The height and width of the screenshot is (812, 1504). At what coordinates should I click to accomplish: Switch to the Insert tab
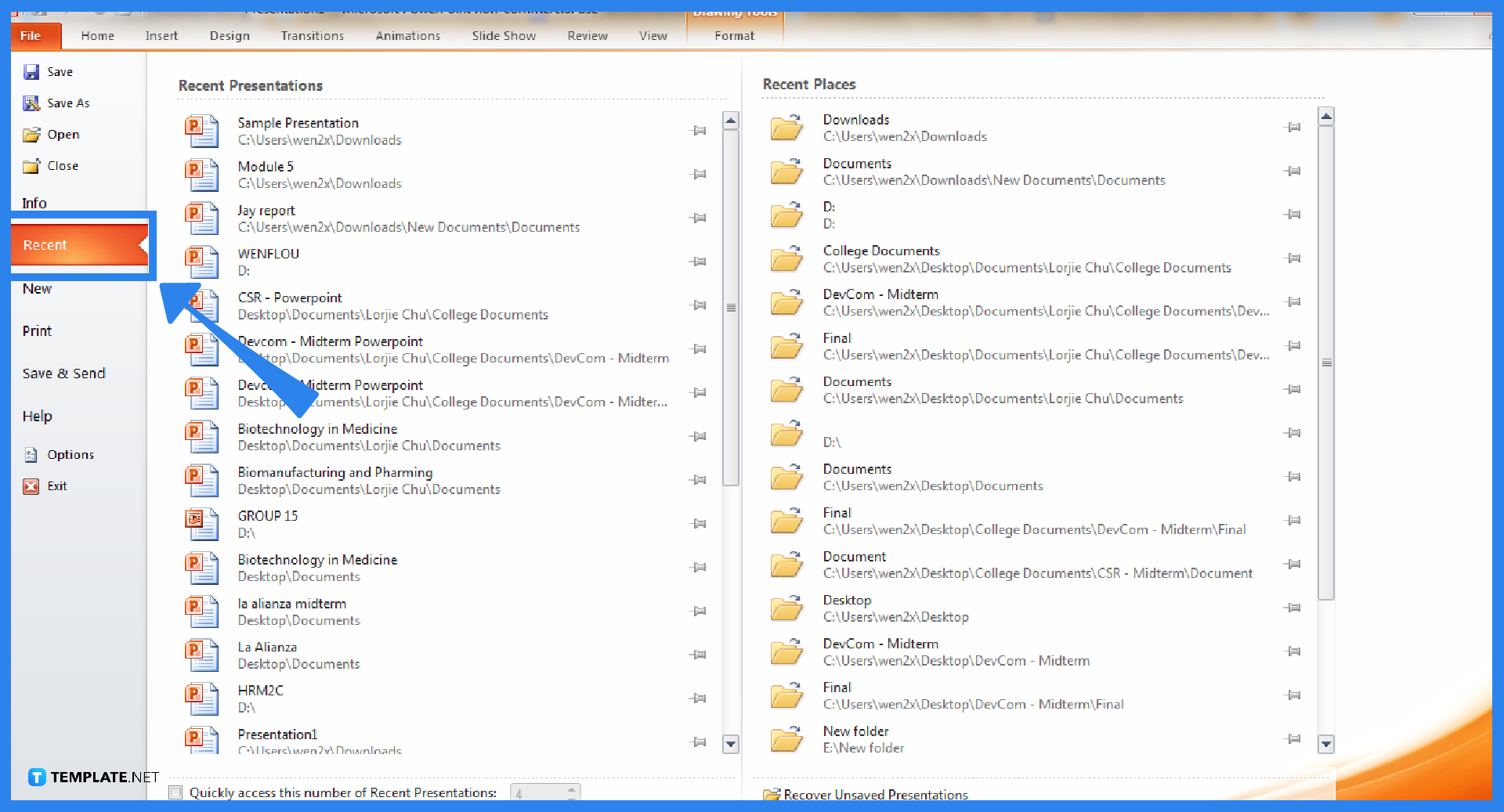[x=161, y=35]
